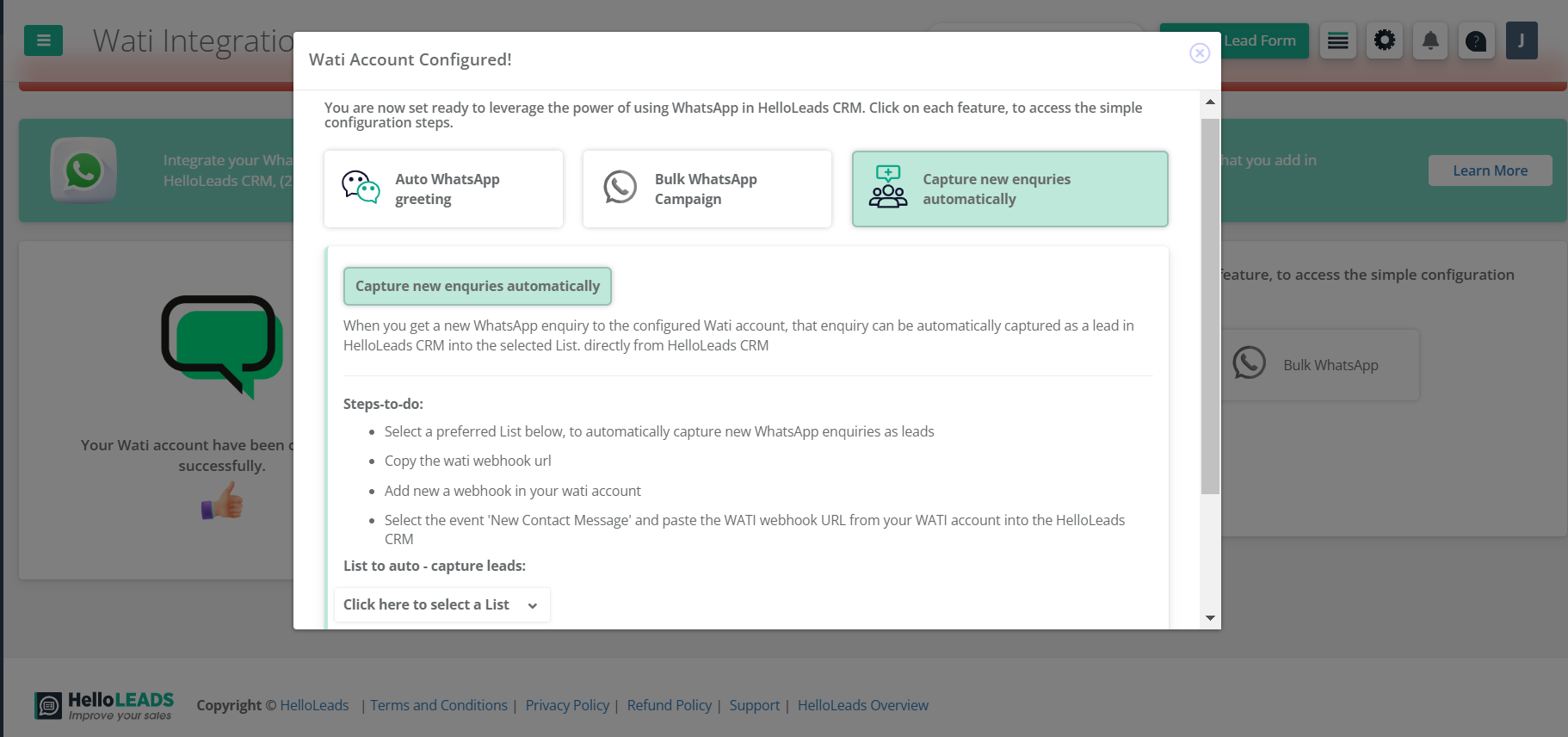The height and width of the screenshot is (737, 1568).
Task: Select the Bulk WhatsApp Campaign card
Action: coord(707,189)
